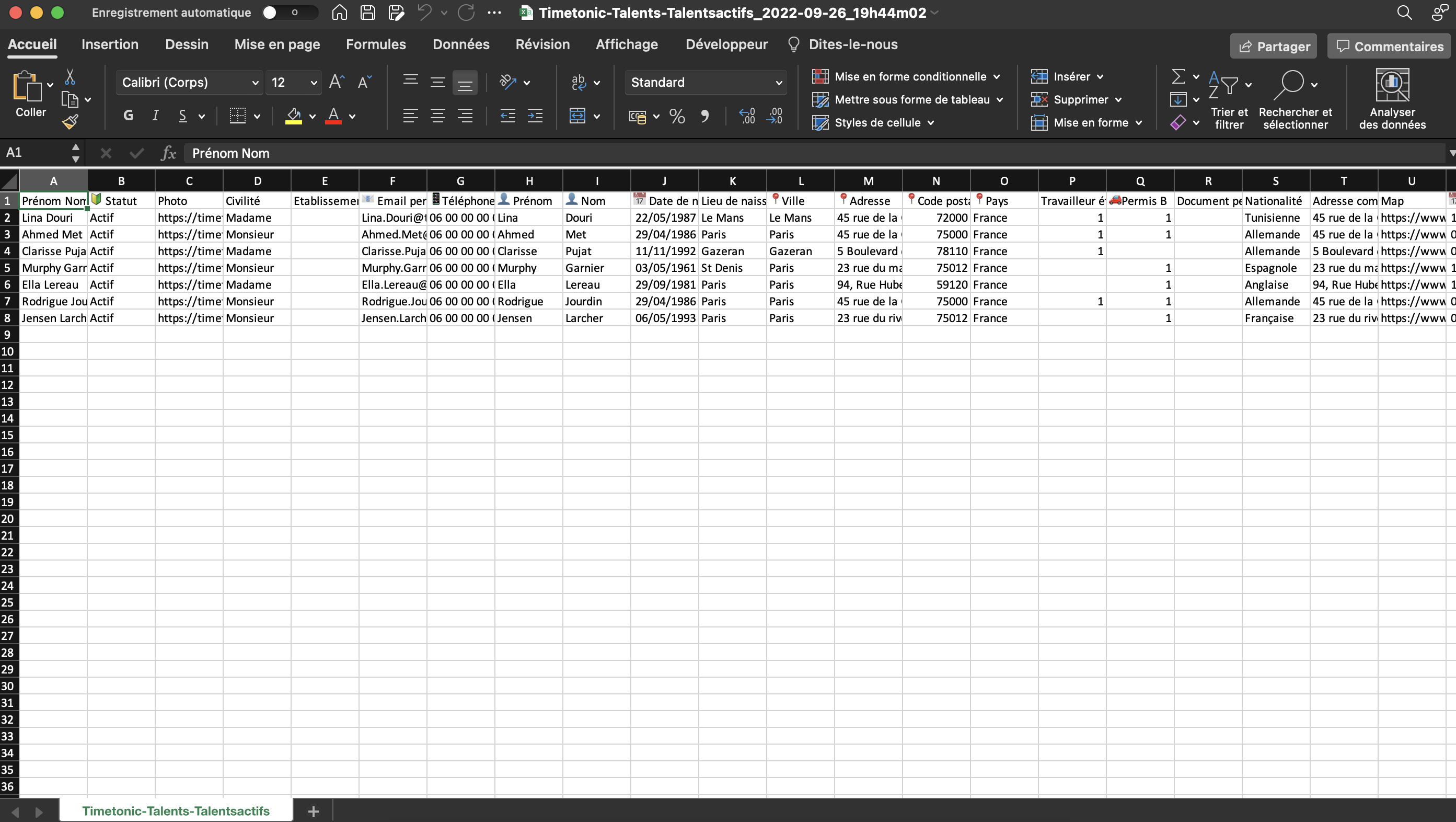Viewport: 1456px width, 822px height.
Task: Switch to the Insertion tab
Action: click(110, 44)
